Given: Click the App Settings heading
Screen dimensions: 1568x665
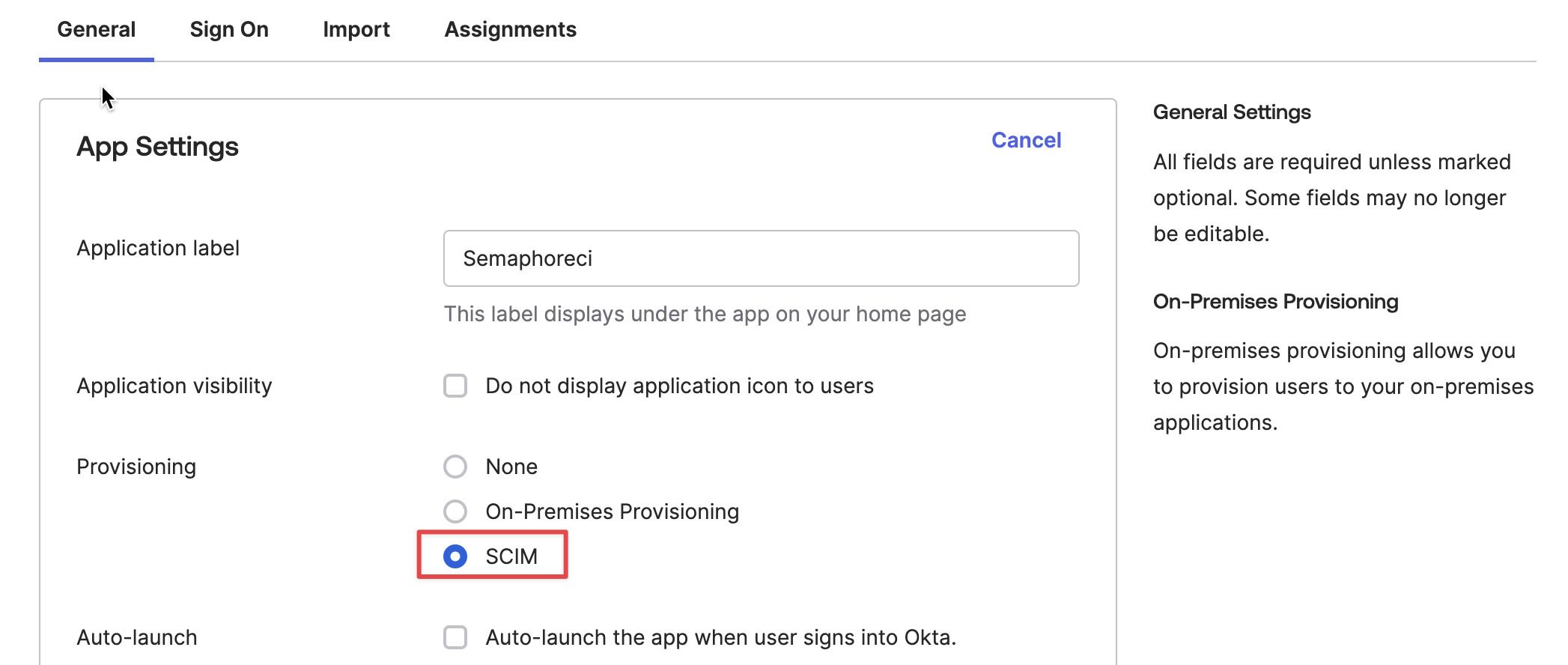Looking at the screenshot, I should [x=157, y=147].
